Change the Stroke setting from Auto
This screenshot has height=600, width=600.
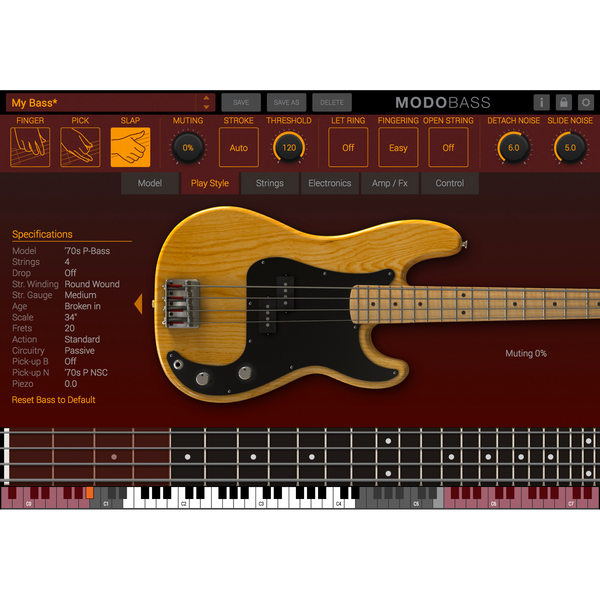pos(239,147)
